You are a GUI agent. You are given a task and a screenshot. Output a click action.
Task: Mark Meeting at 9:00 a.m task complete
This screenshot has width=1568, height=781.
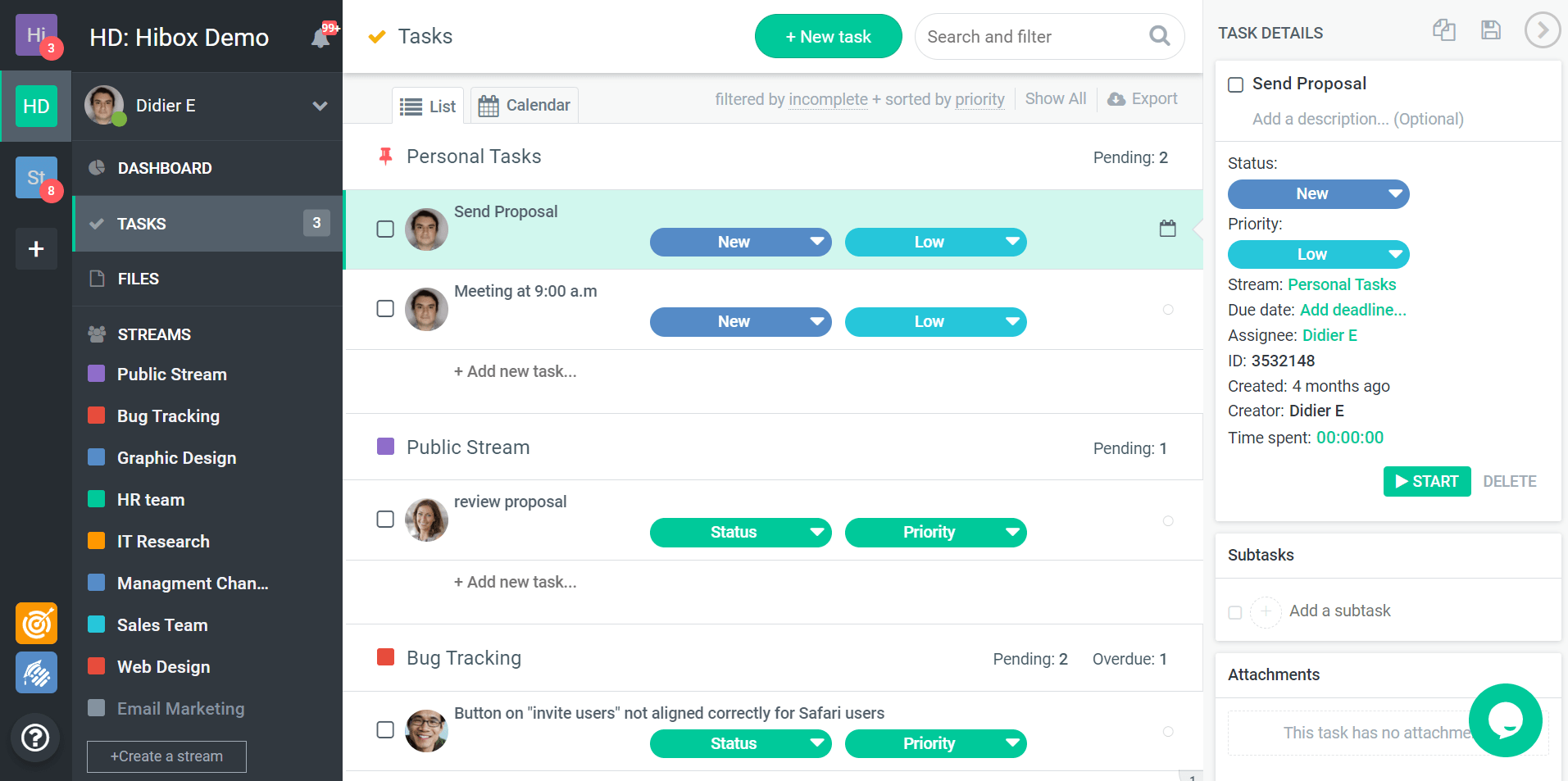tap(385, 309)
